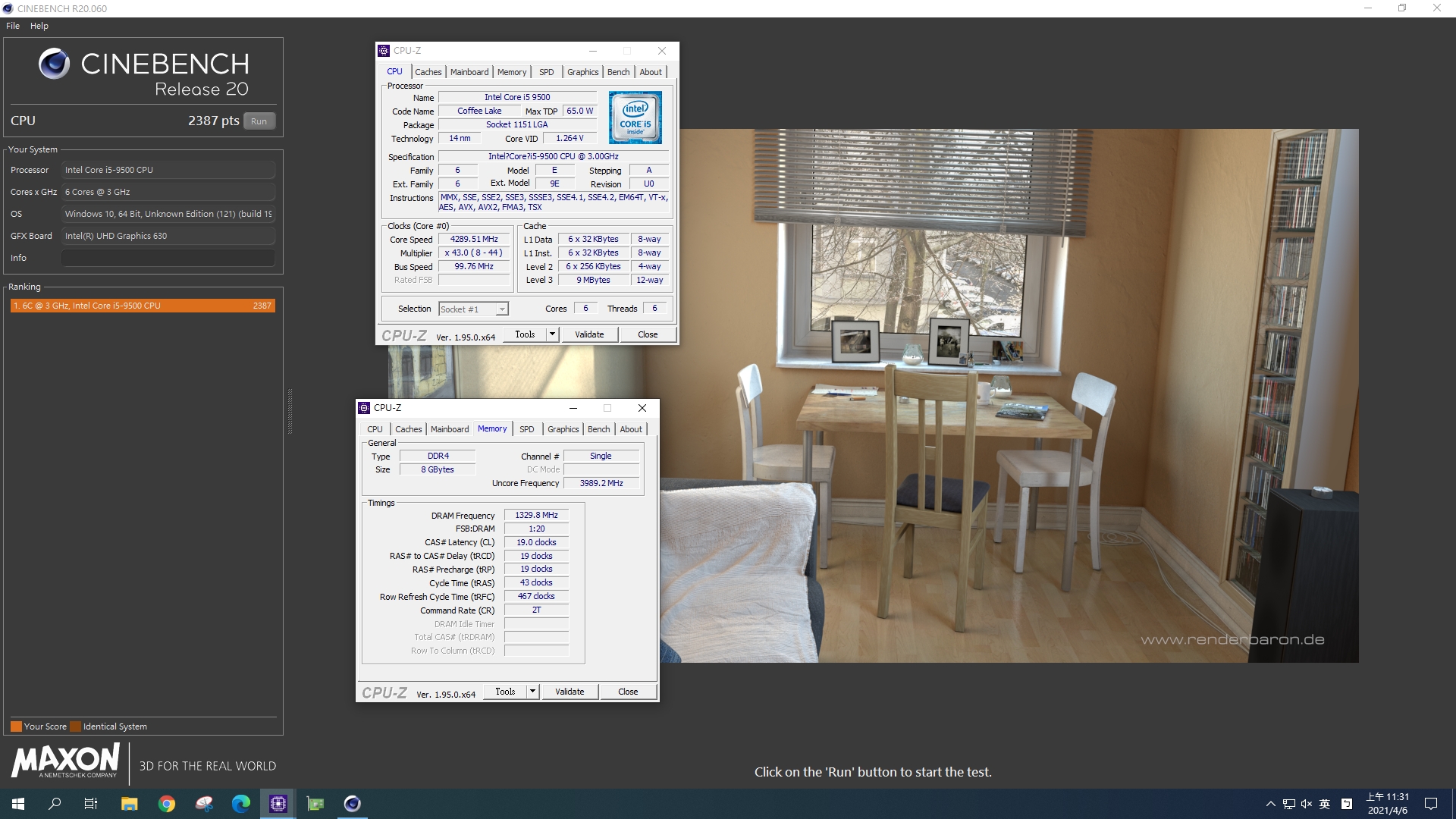
Task: Click CPU-Z title icon in lower window
Action: 364,408
